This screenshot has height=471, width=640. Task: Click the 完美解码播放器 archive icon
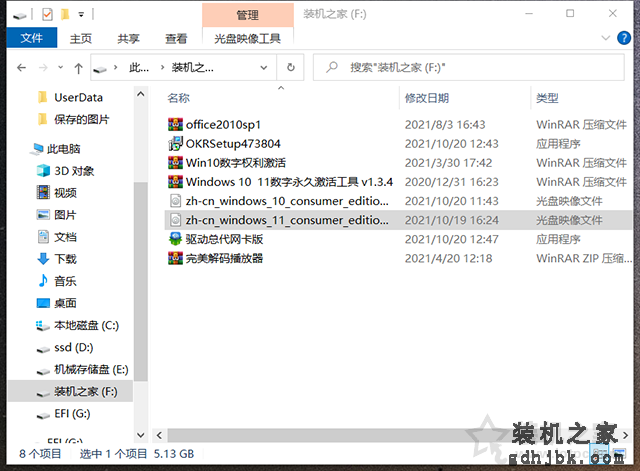point(175,258)
